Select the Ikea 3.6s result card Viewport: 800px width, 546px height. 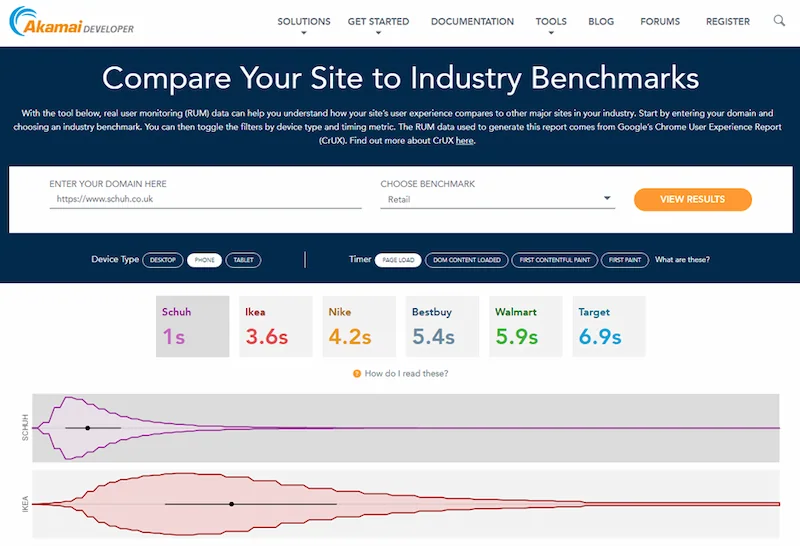point(276,326)
